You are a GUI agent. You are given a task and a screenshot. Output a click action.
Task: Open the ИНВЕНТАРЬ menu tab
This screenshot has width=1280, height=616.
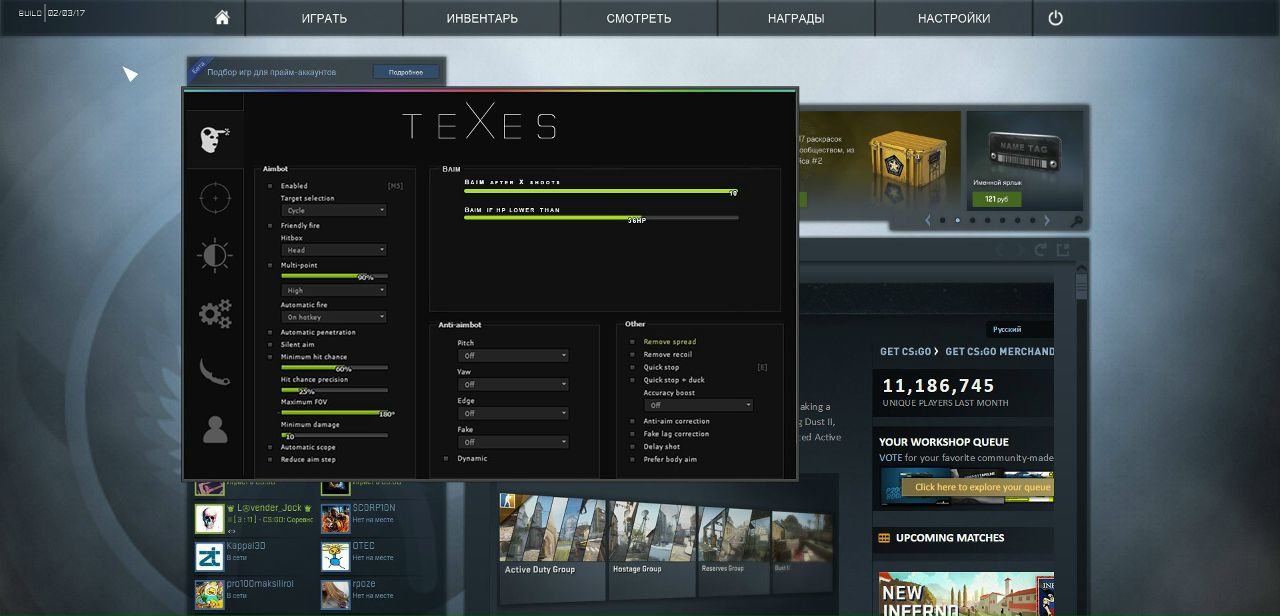(482, 18)
